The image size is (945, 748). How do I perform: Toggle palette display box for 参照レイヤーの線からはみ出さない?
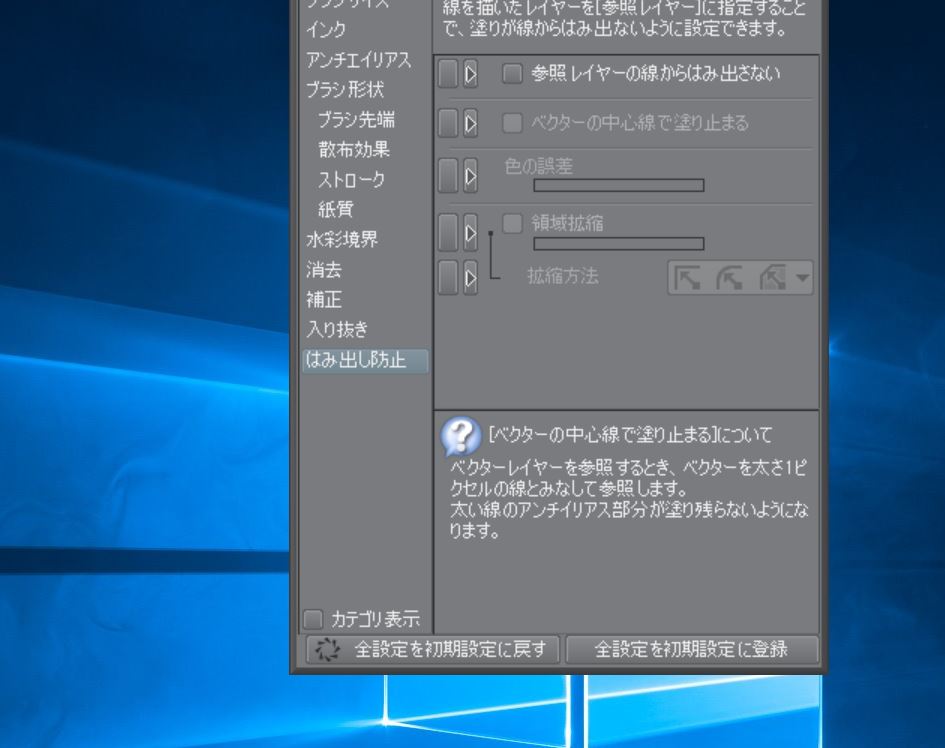click(x=448, y=74)
